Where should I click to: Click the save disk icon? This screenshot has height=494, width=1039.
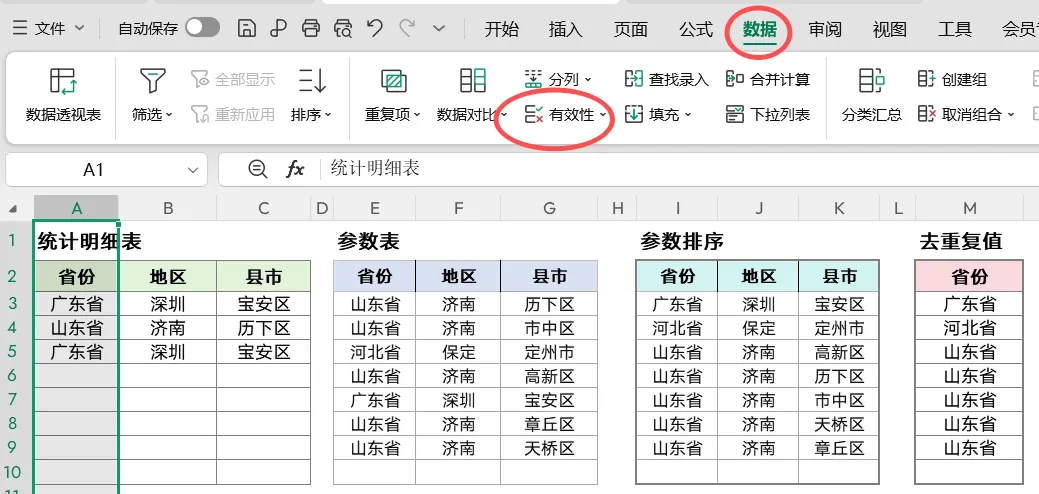pyautogui.click(x=246, y=28)
